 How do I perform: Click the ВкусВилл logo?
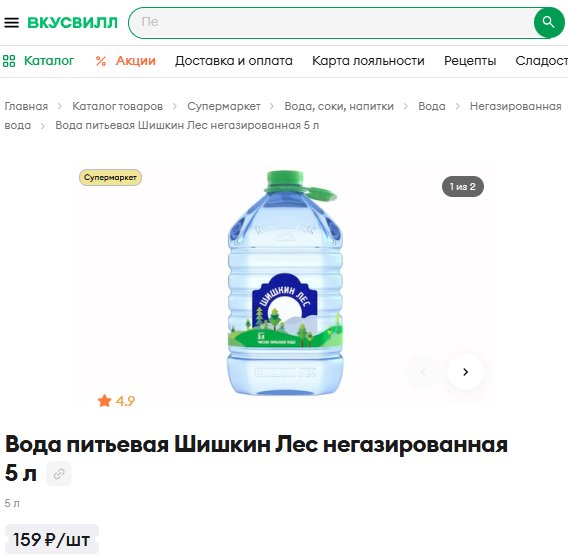pyautogui.click(x=72, y=22)
